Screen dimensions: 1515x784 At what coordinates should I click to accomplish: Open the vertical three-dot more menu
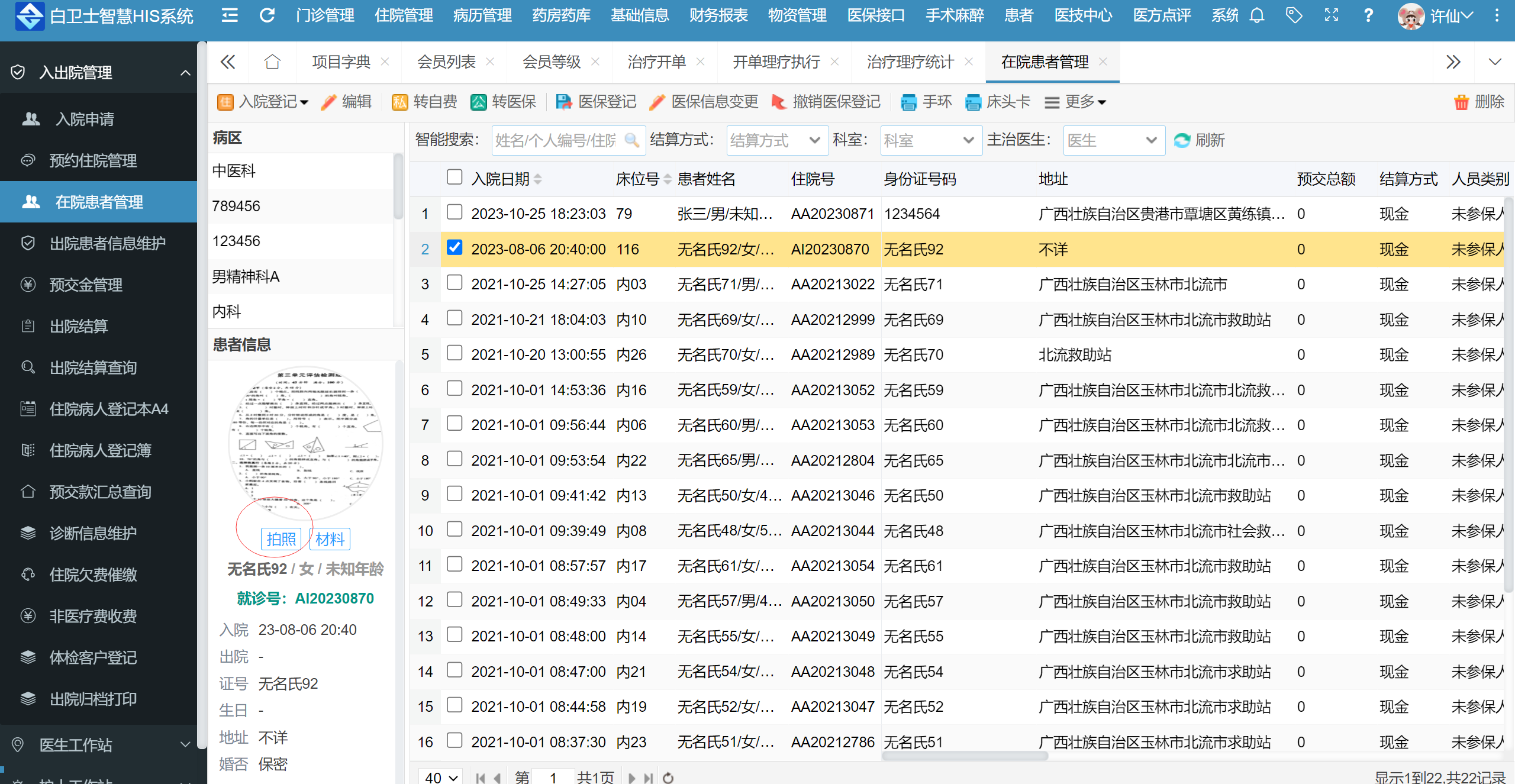tap(1497, 15)
